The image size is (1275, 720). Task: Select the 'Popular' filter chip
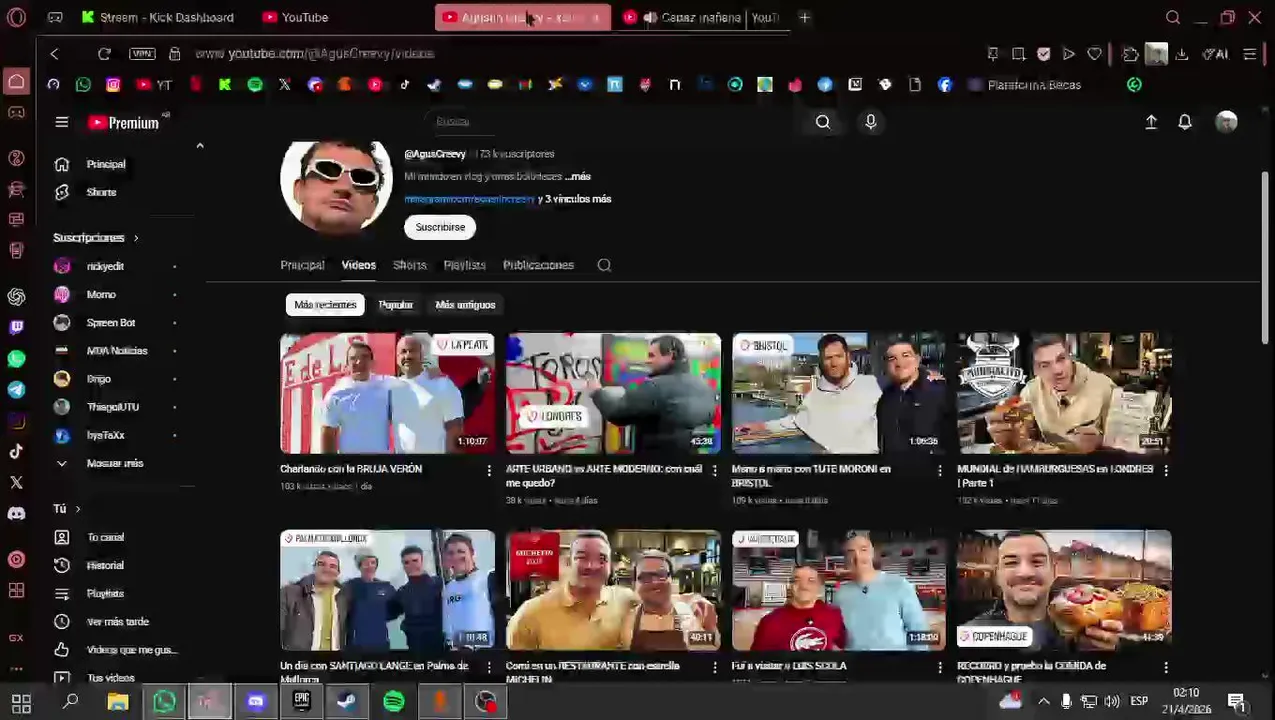click(395, 305)
